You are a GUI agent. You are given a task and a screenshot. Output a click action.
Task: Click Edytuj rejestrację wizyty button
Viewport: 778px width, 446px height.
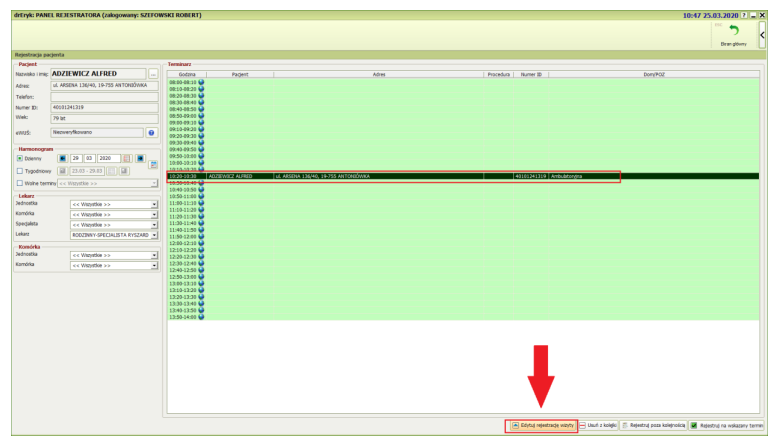pyautogui.click(x=541, y=425)
